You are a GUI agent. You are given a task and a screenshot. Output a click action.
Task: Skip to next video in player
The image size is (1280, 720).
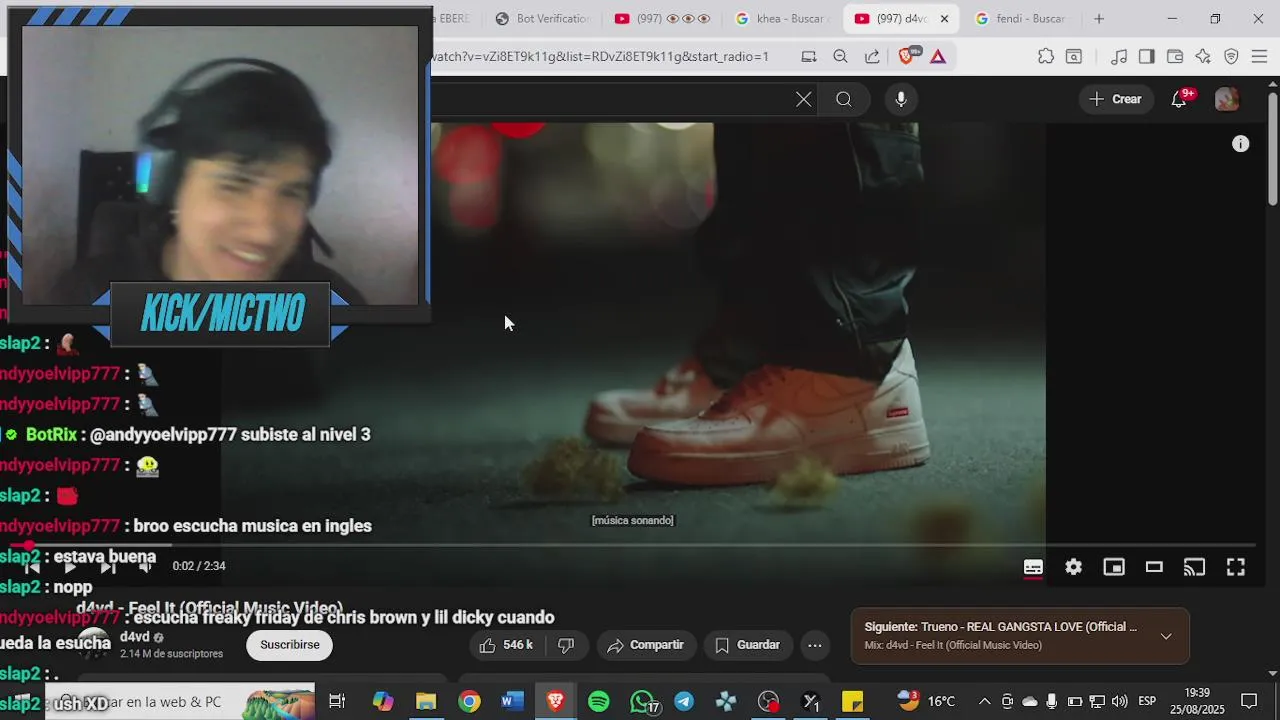click(x=107, y=567)
